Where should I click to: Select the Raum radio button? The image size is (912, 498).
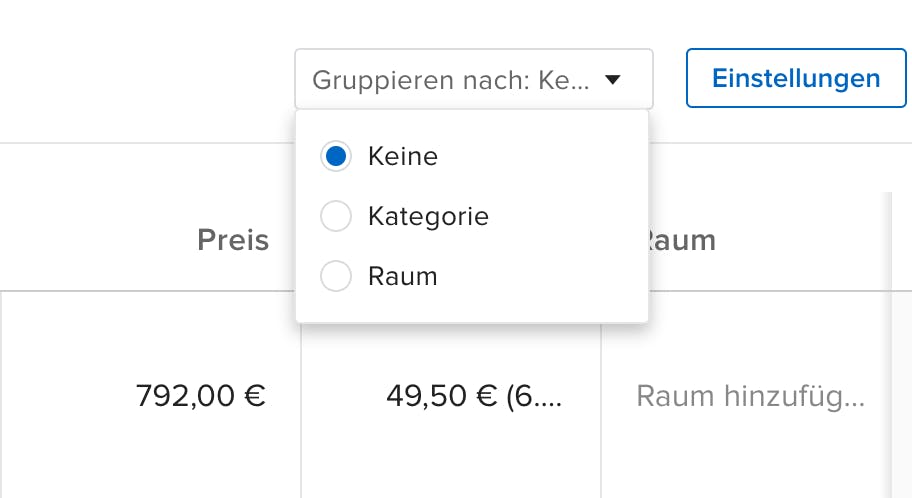[x=336, y=276]
